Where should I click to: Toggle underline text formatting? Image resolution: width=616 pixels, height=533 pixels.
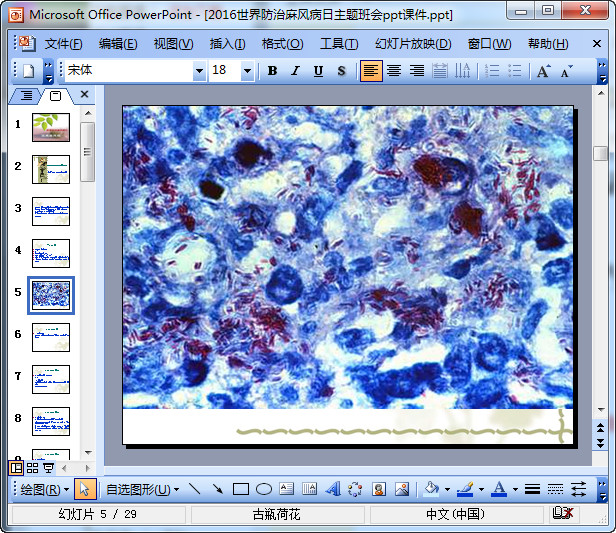tap(318, 71)
